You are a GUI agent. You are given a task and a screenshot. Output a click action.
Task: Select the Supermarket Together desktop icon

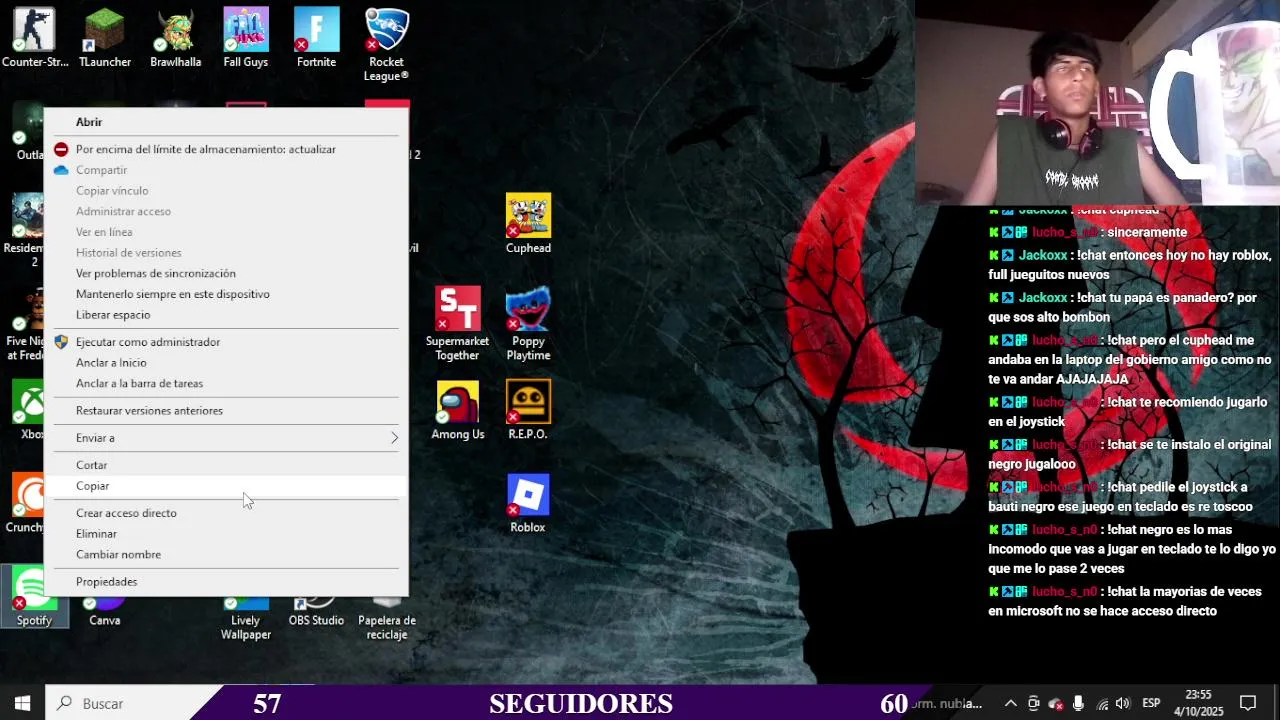(x=457, y=324)
